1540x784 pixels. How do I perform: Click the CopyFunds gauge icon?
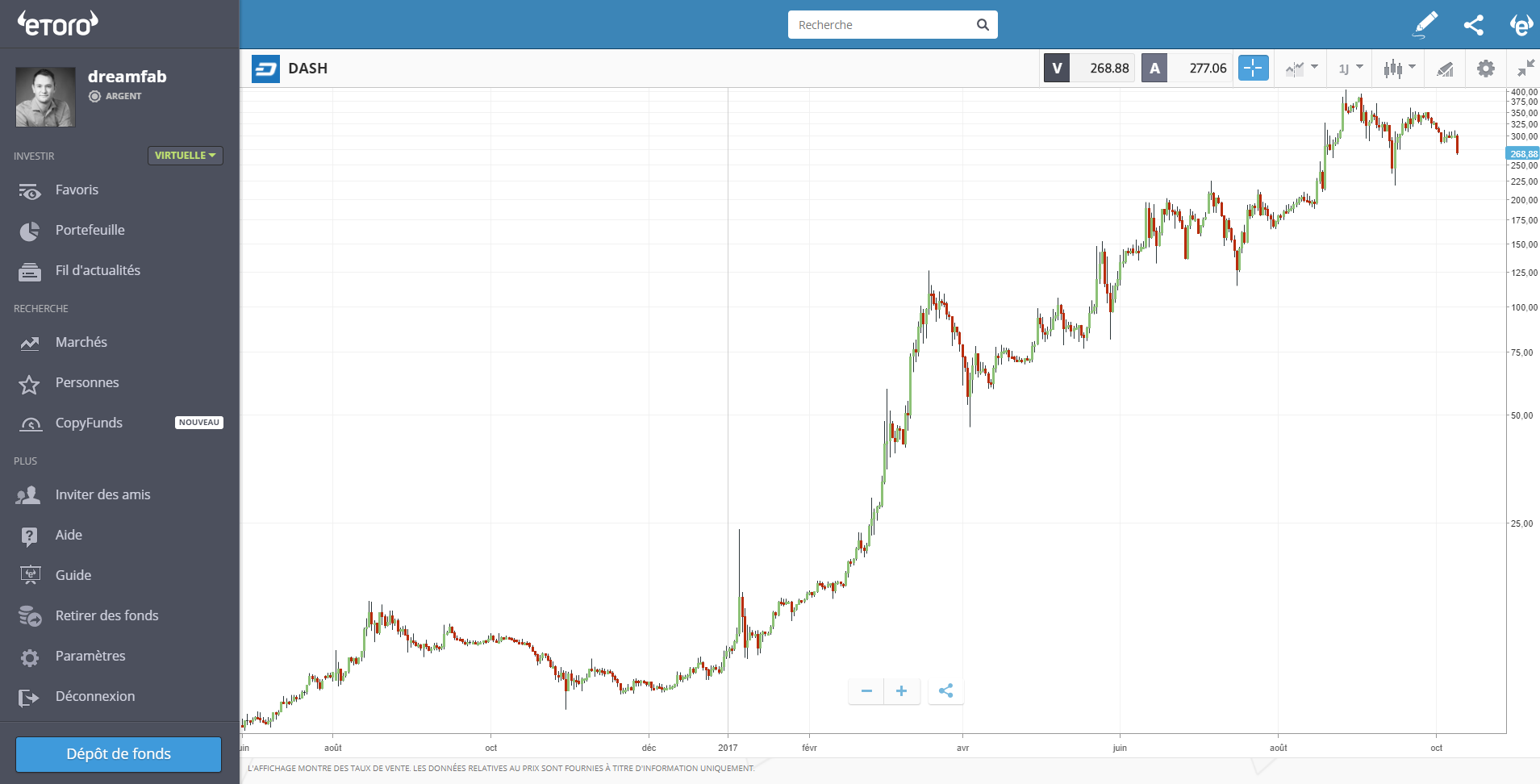tap(30, 424)
